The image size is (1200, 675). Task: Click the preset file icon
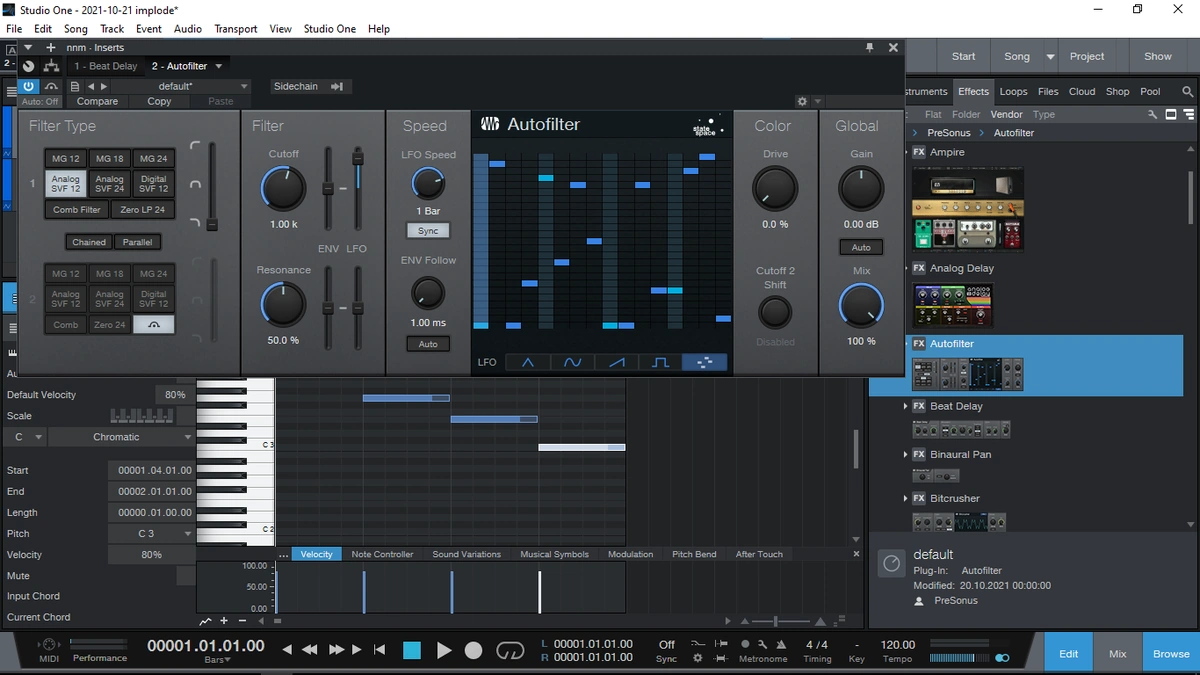[75, 87]
